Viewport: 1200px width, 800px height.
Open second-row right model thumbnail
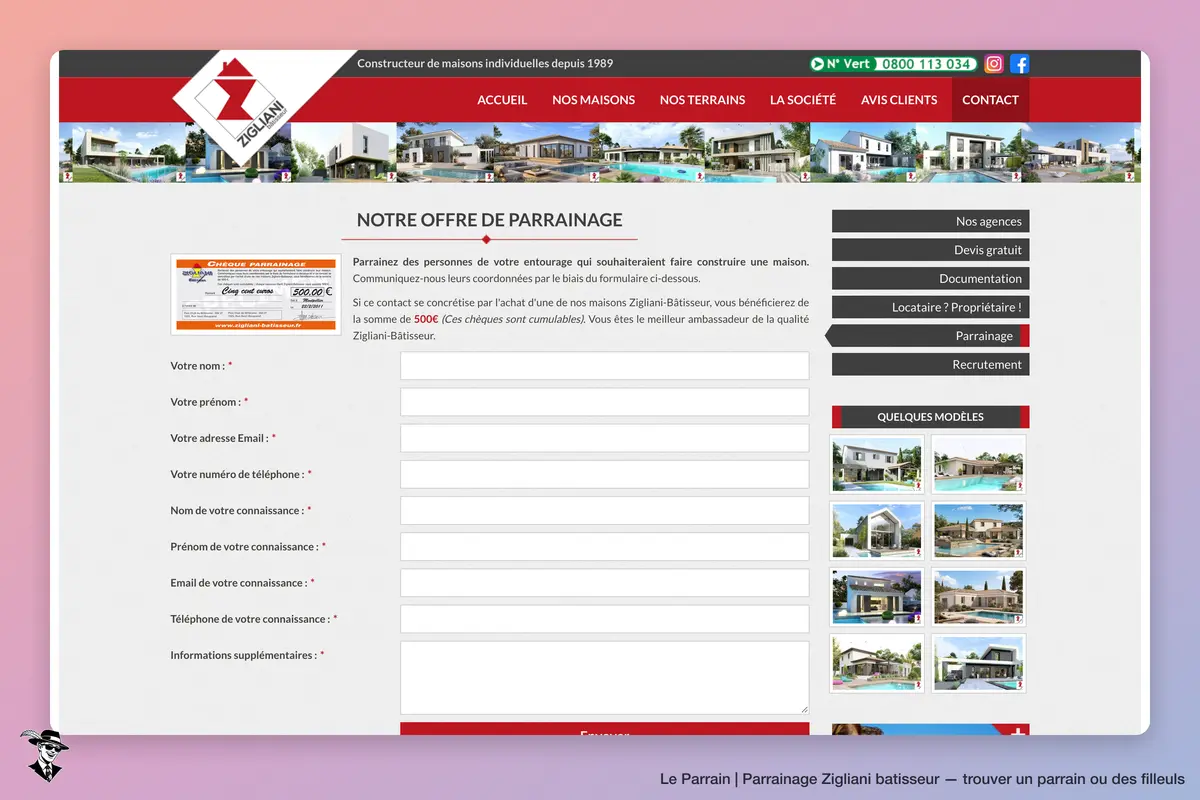(979, 531)
